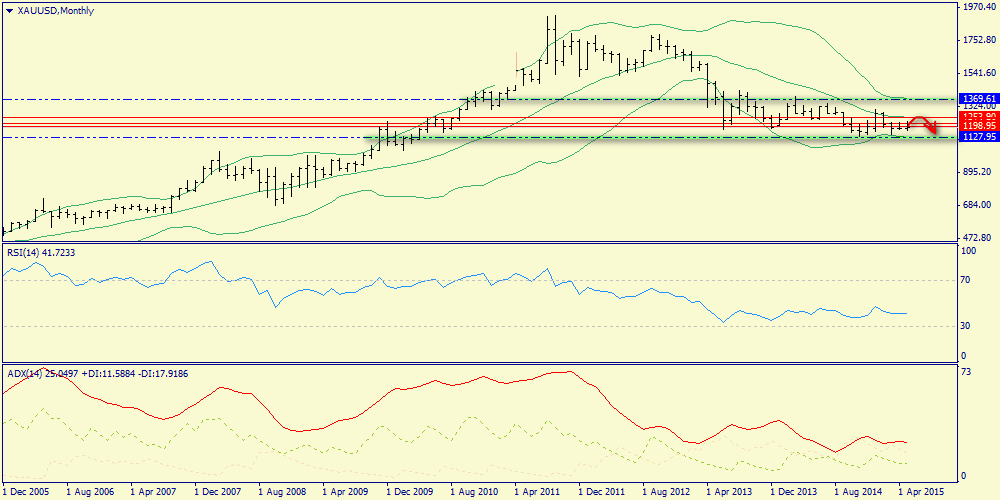Click the RSI 70 level label
Viewport: 1000px width, 500px height.
(x=966, y=281)
